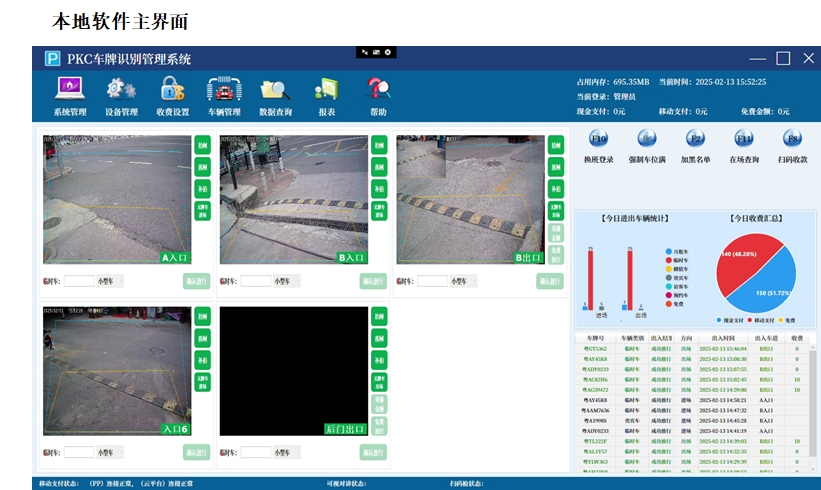The width and height of the screenshot is (821, 490).
Task: Click the 帮助 (Help) question mark icon
Action: coord(378,91)
